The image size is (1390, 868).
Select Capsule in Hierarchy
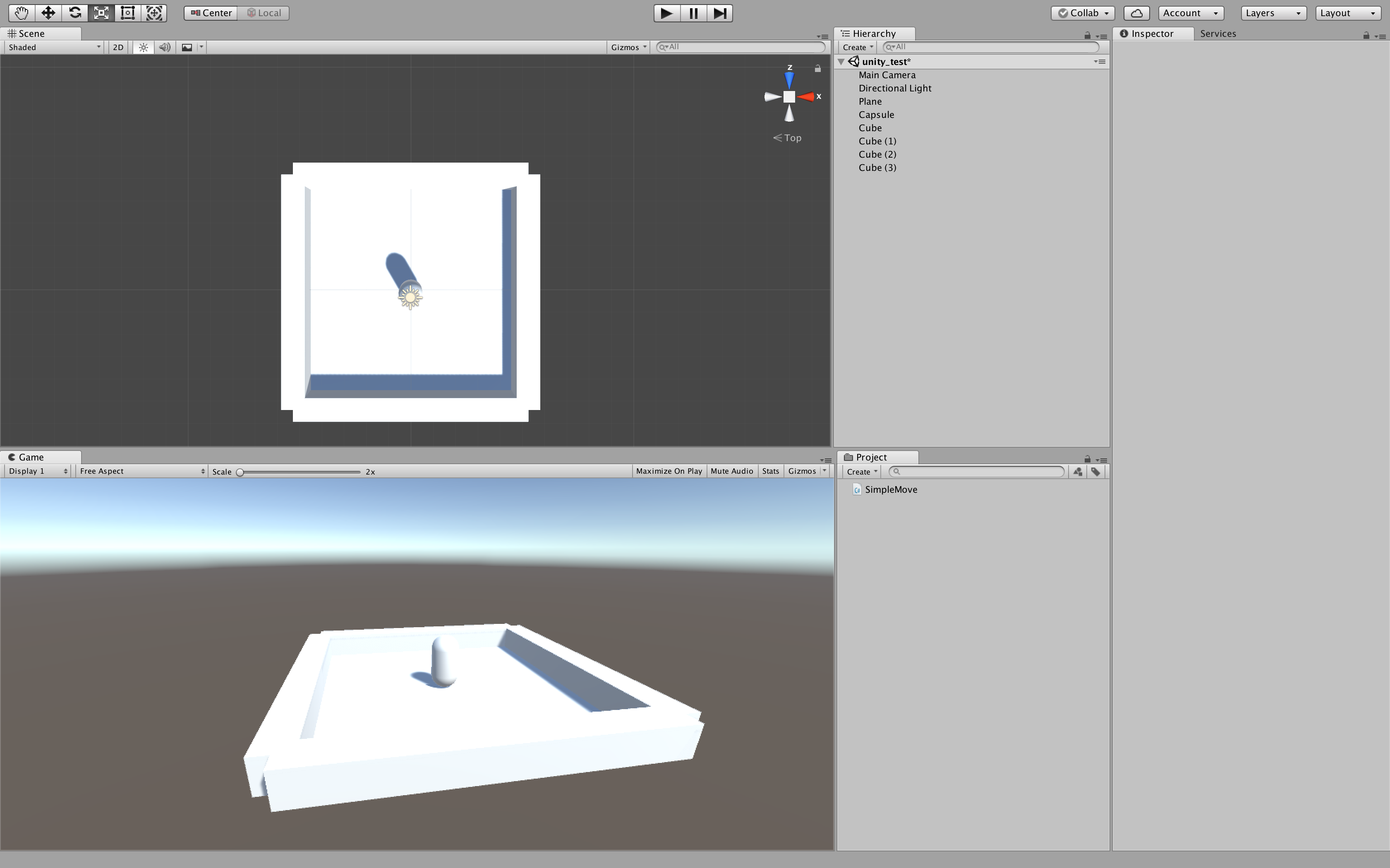[x=876, y=115]
